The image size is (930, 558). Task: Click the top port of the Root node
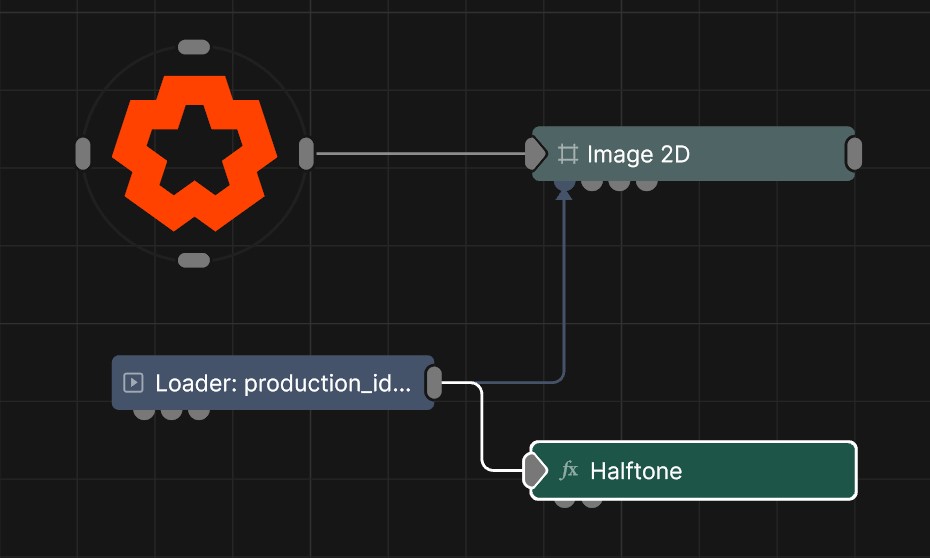pos(193,47)
